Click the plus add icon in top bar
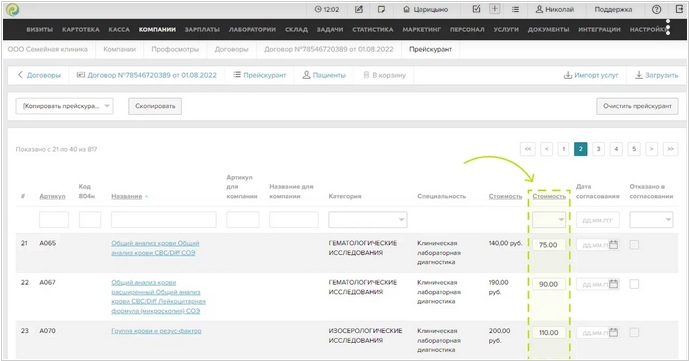Viewport: 689px width, 361px height. click(x=495, y=9)
